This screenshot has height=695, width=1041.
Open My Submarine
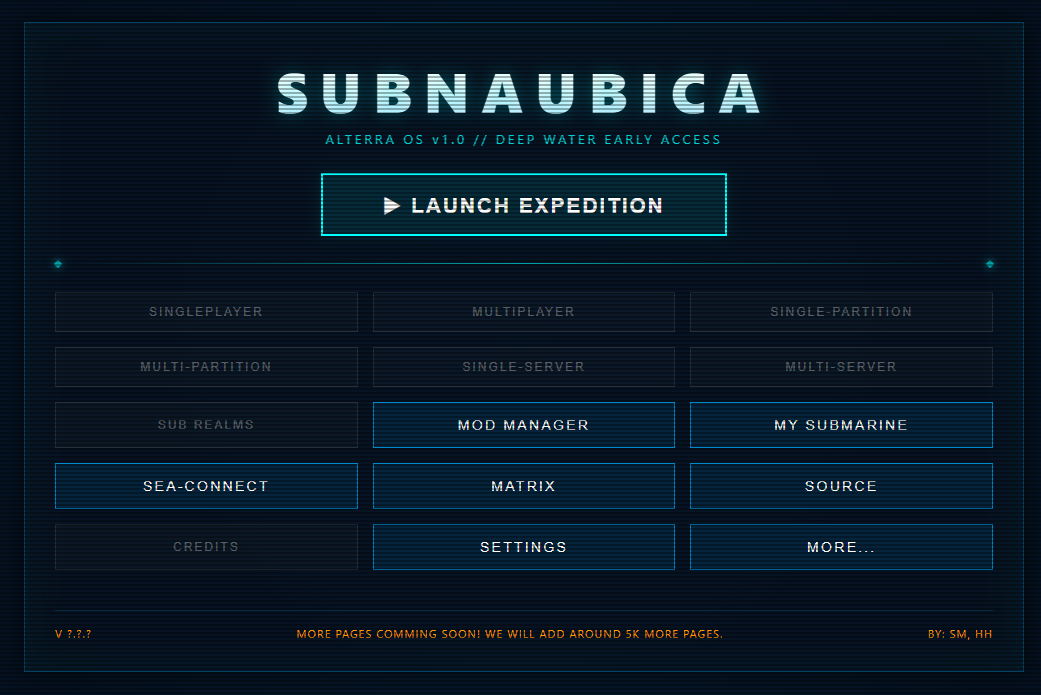coord(841,425)
